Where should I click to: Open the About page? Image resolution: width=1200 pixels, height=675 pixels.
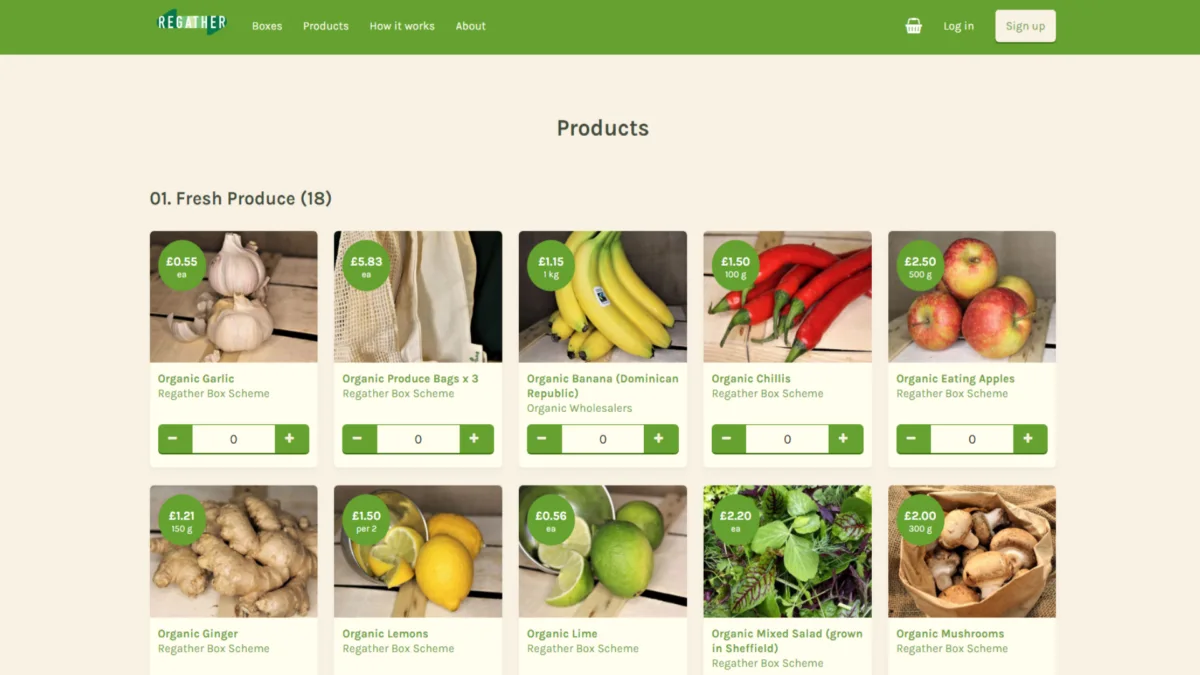tap(471, 26)
